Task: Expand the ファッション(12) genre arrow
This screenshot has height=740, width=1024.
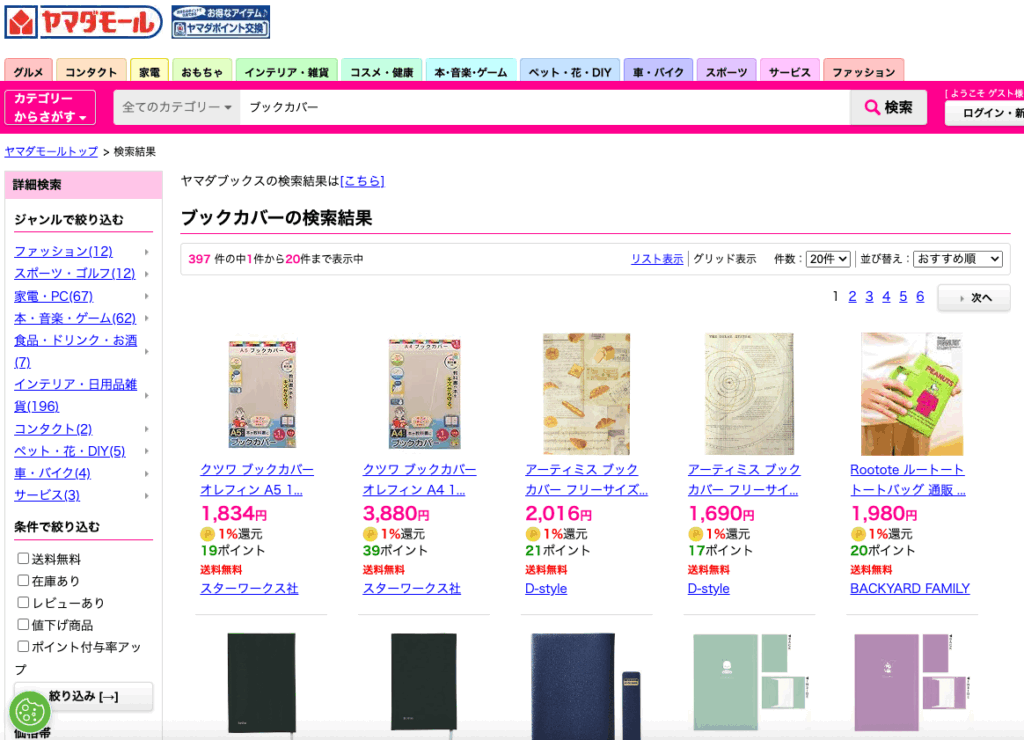Action: [147, 251]
